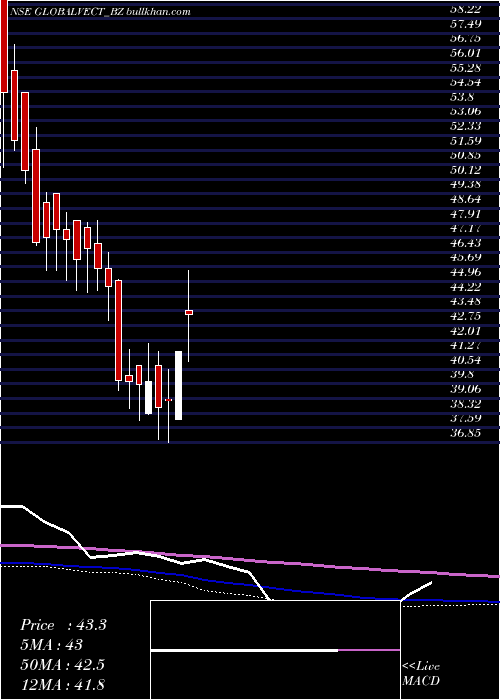The height and width of the screenshot is (700, 500).
Task: Select the 48.64 price axis label
Action: tap(466, 200)
